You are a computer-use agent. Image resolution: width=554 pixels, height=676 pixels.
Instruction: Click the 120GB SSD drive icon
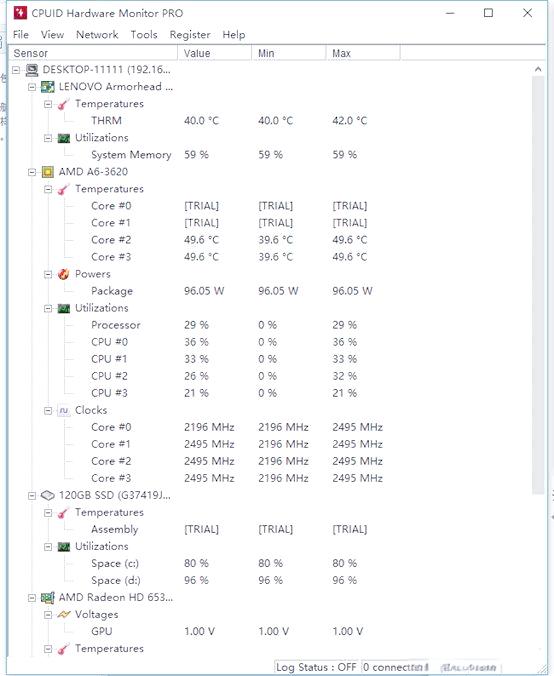[47, 495]
